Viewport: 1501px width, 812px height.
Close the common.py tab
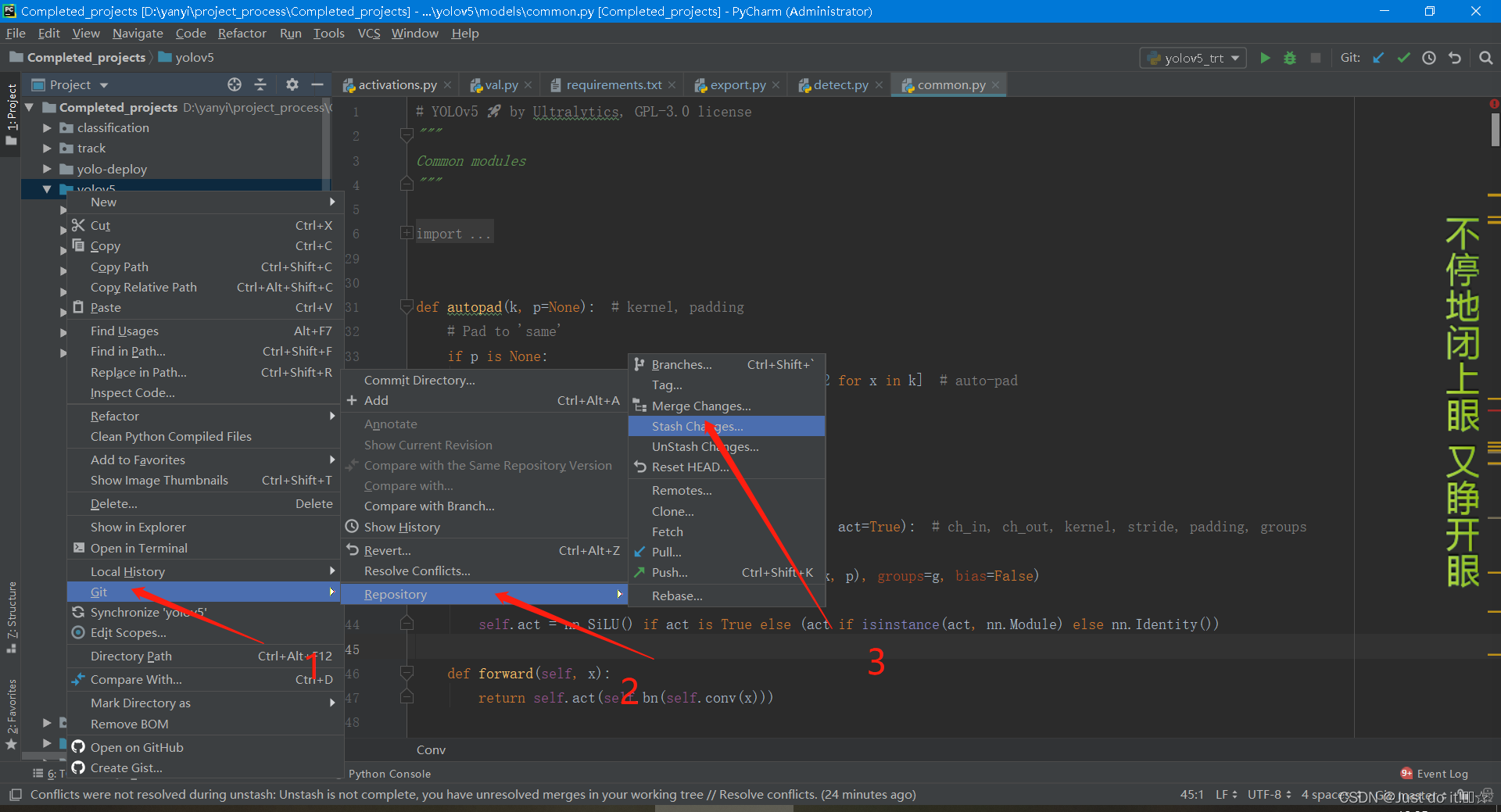click(x=995, y=85)
